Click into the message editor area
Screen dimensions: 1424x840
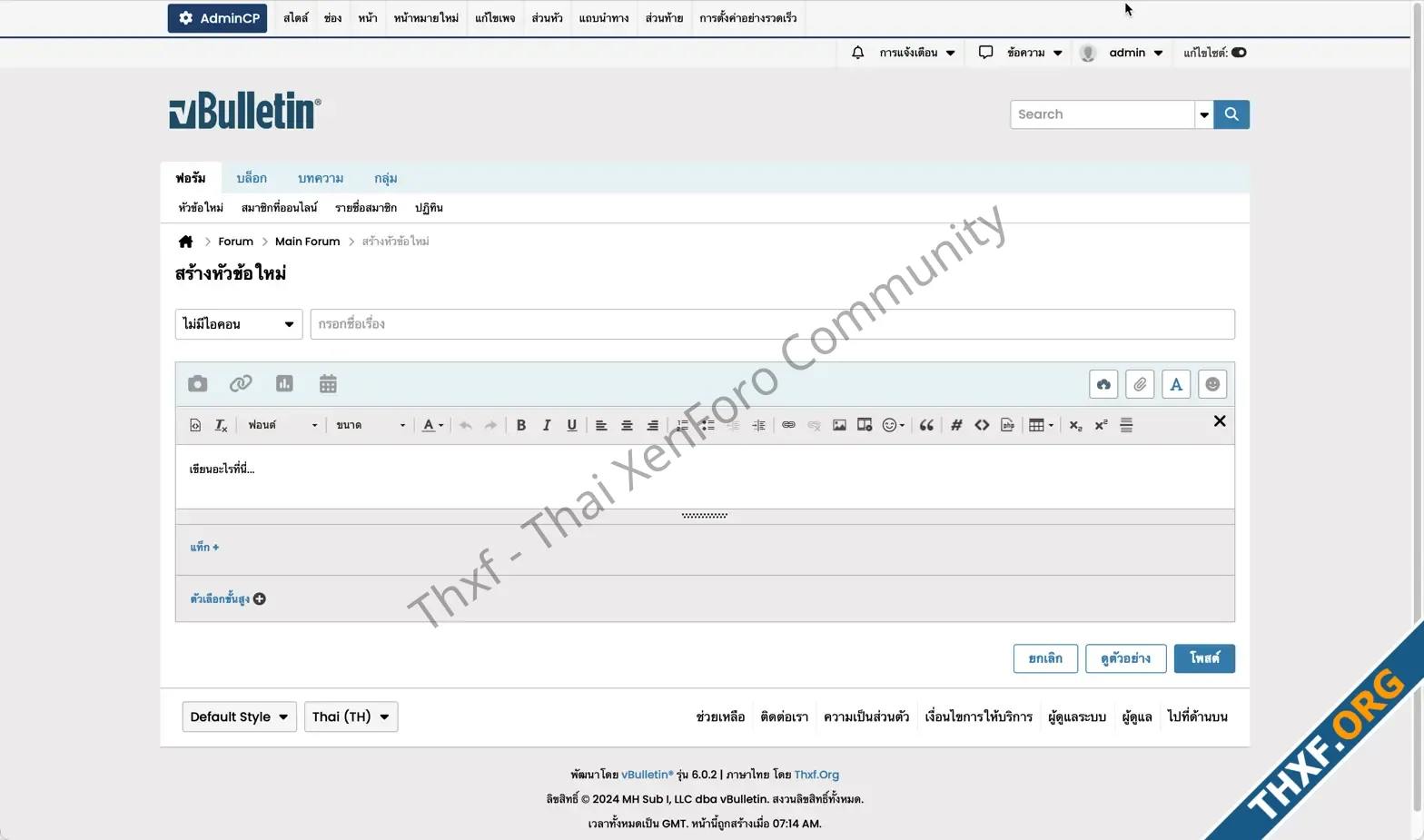point(705,477)
